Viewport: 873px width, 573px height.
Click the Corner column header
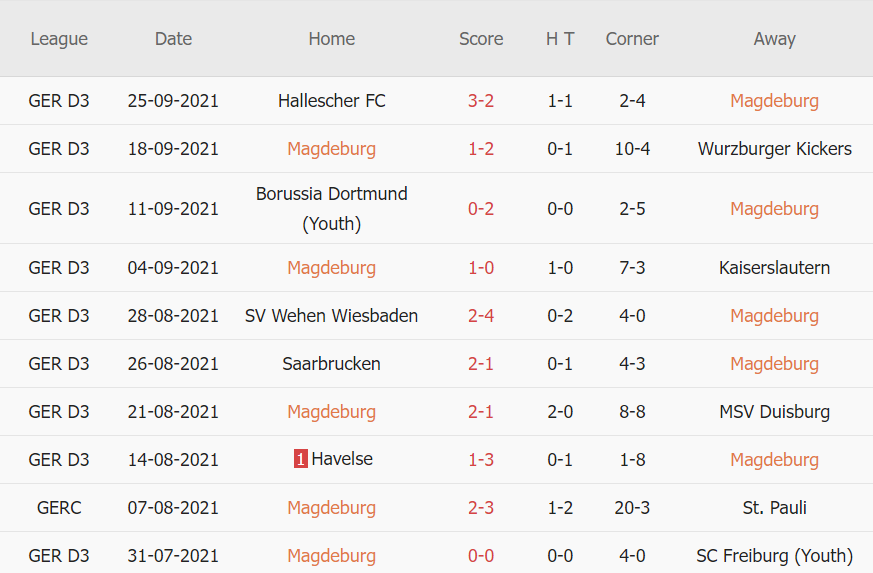(632, 39)
